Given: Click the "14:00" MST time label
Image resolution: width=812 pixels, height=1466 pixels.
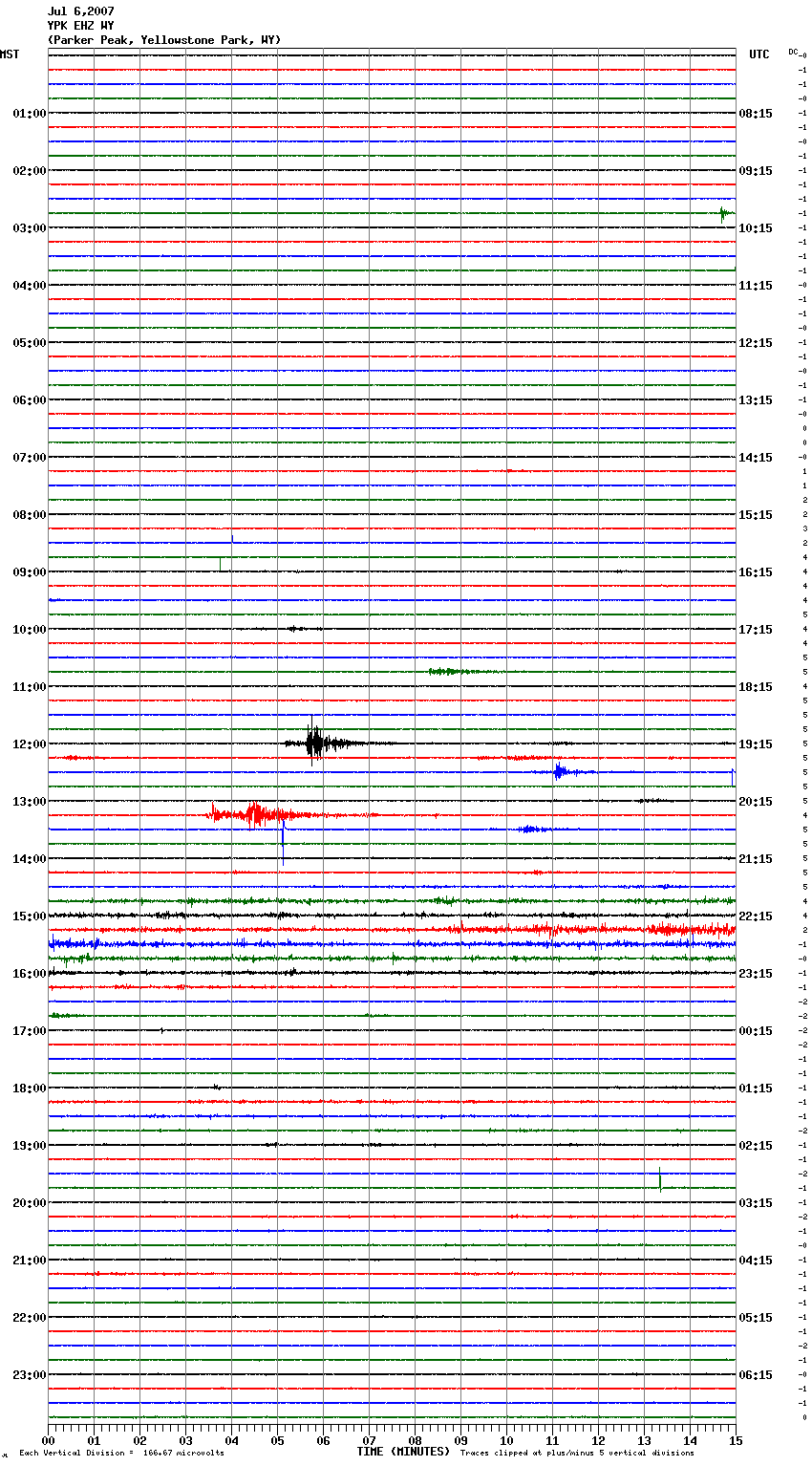Looking at the screenshot, I should 30,859.
